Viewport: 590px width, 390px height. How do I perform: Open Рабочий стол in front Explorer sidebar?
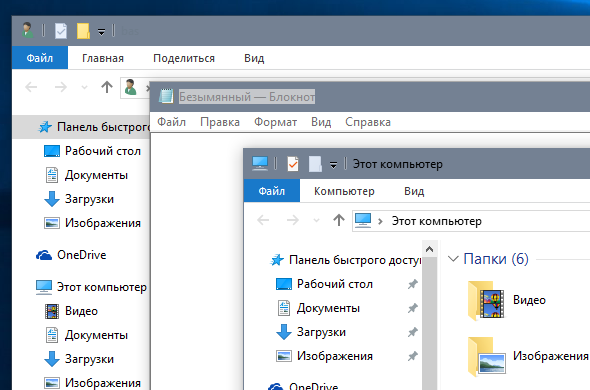324,284
